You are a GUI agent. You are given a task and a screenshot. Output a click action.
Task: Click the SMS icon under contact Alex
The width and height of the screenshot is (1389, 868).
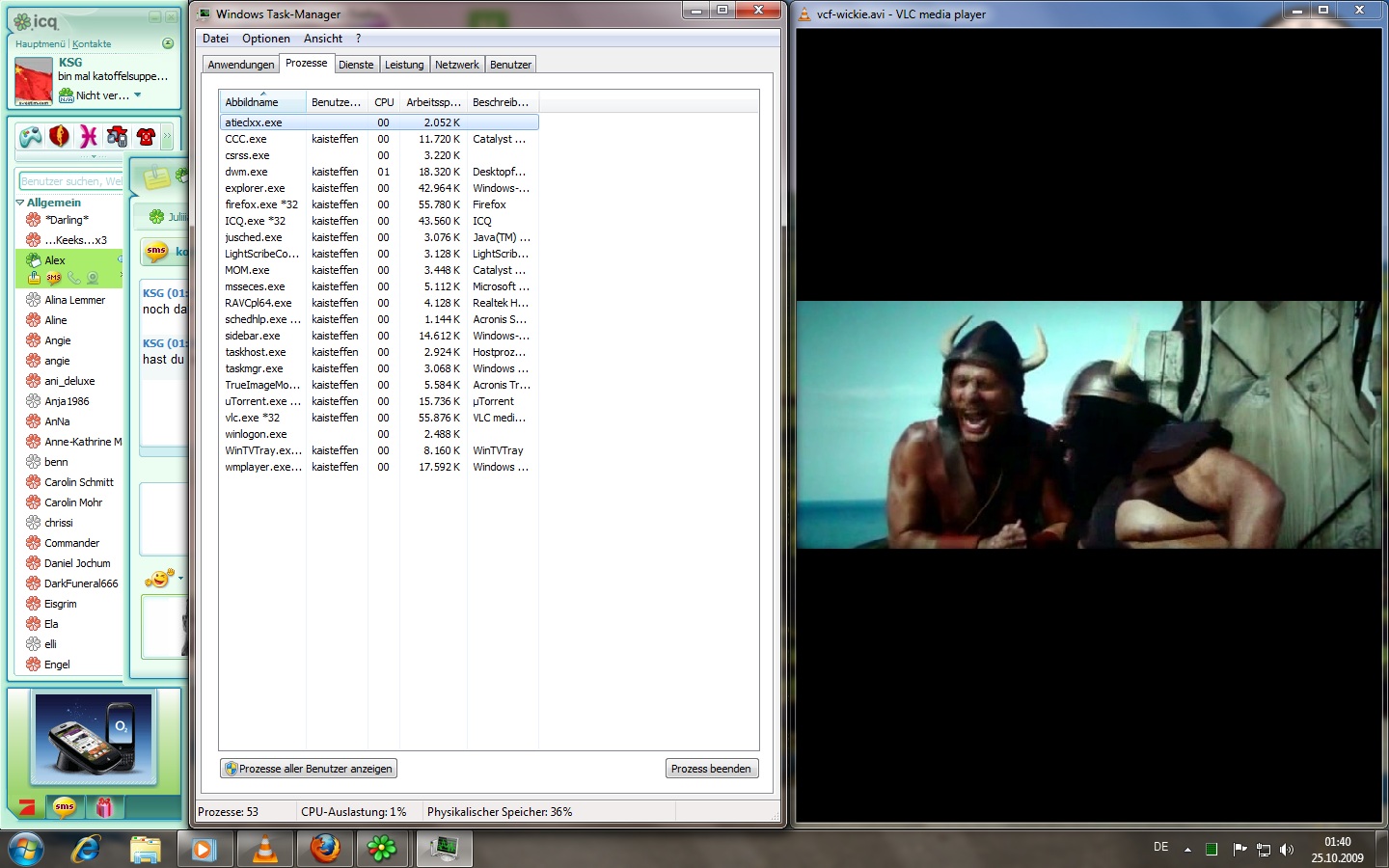pyautogui.click(x=54, y=278)
